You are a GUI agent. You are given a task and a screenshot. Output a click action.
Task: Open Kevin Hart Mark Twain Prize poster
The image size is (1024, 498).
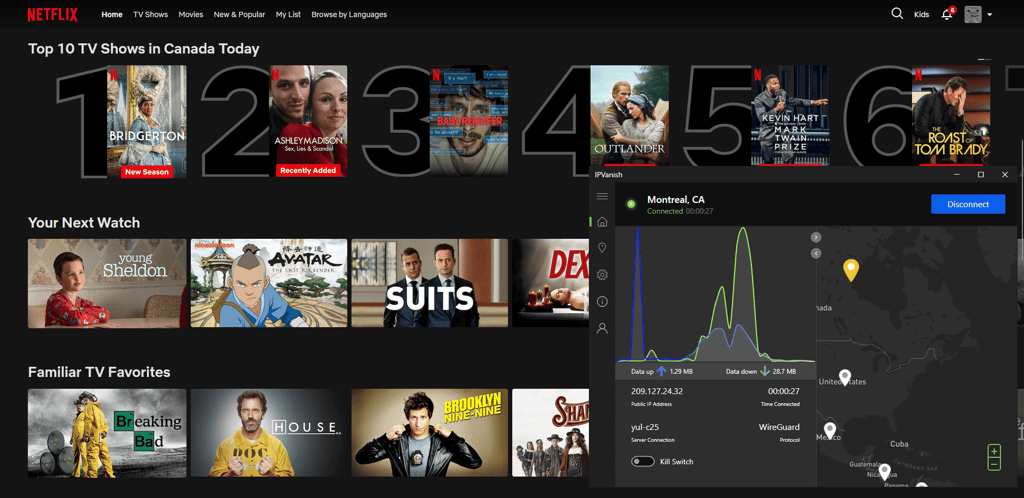click(x=790, y=116)
